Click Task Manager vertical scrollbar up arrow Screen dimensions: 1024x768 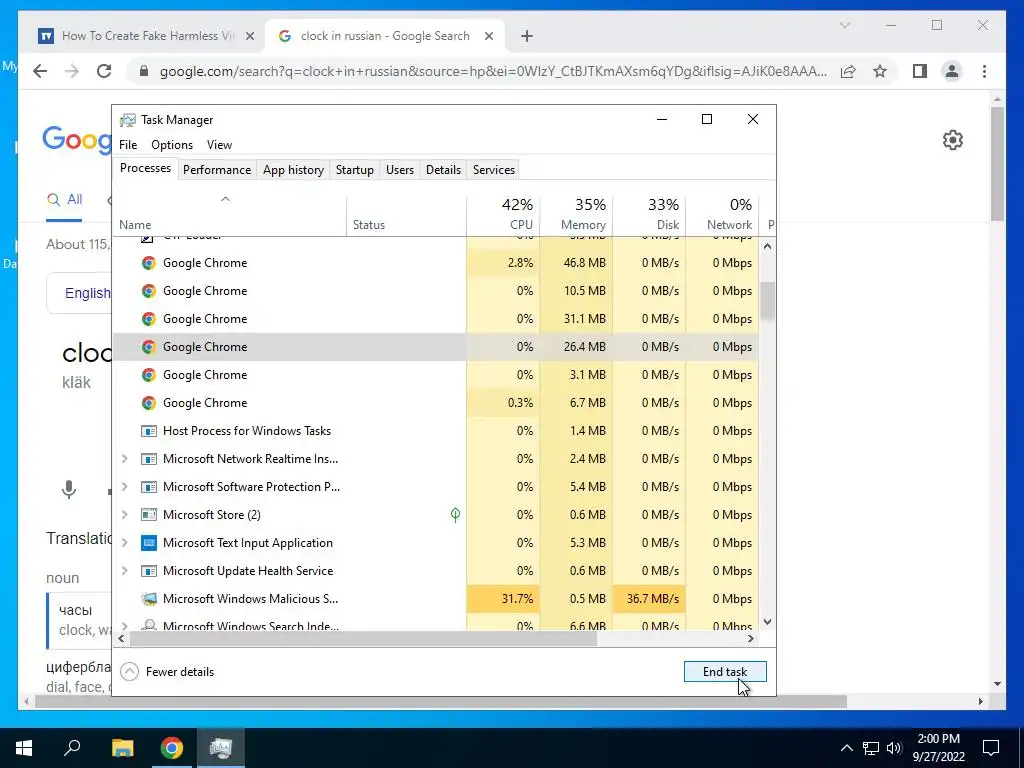(x=767, y=246)
